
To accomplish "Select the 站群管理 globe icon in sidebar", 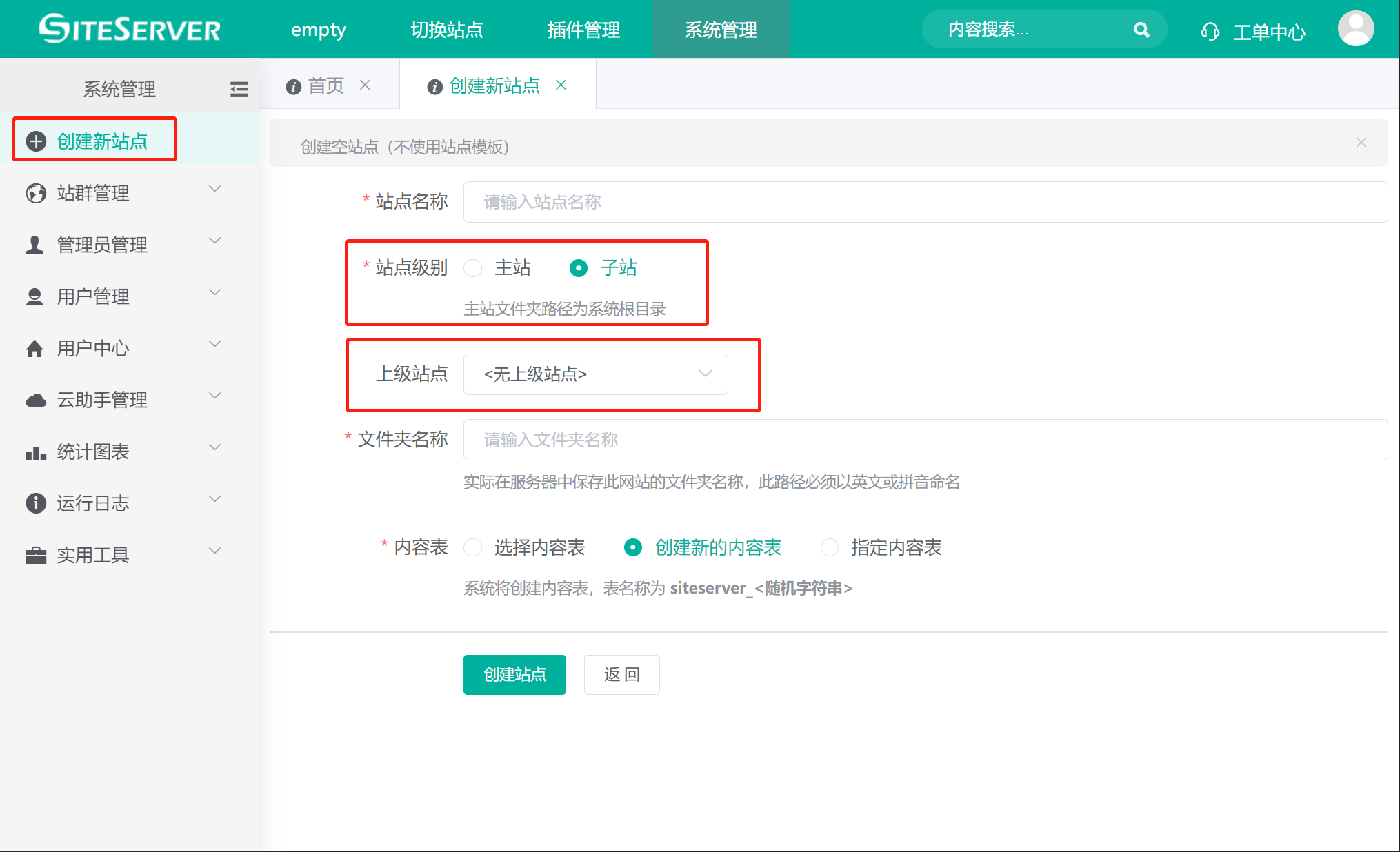I will tap(35, 192).
